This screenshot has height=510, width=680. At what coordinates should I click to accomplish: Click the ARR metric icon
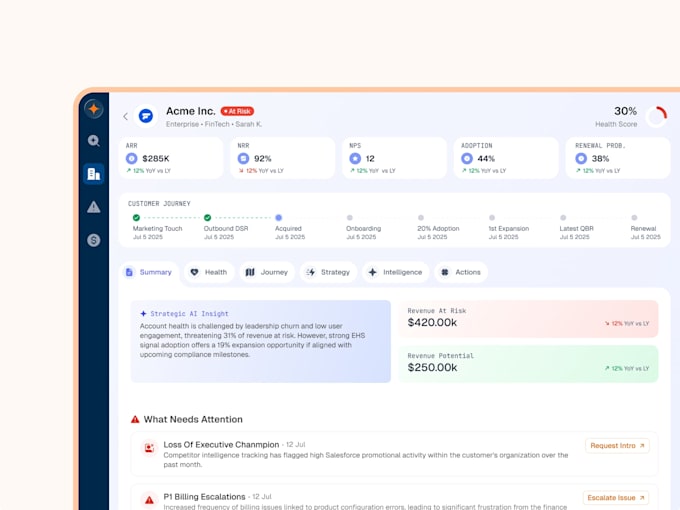(x=131, y=158)
